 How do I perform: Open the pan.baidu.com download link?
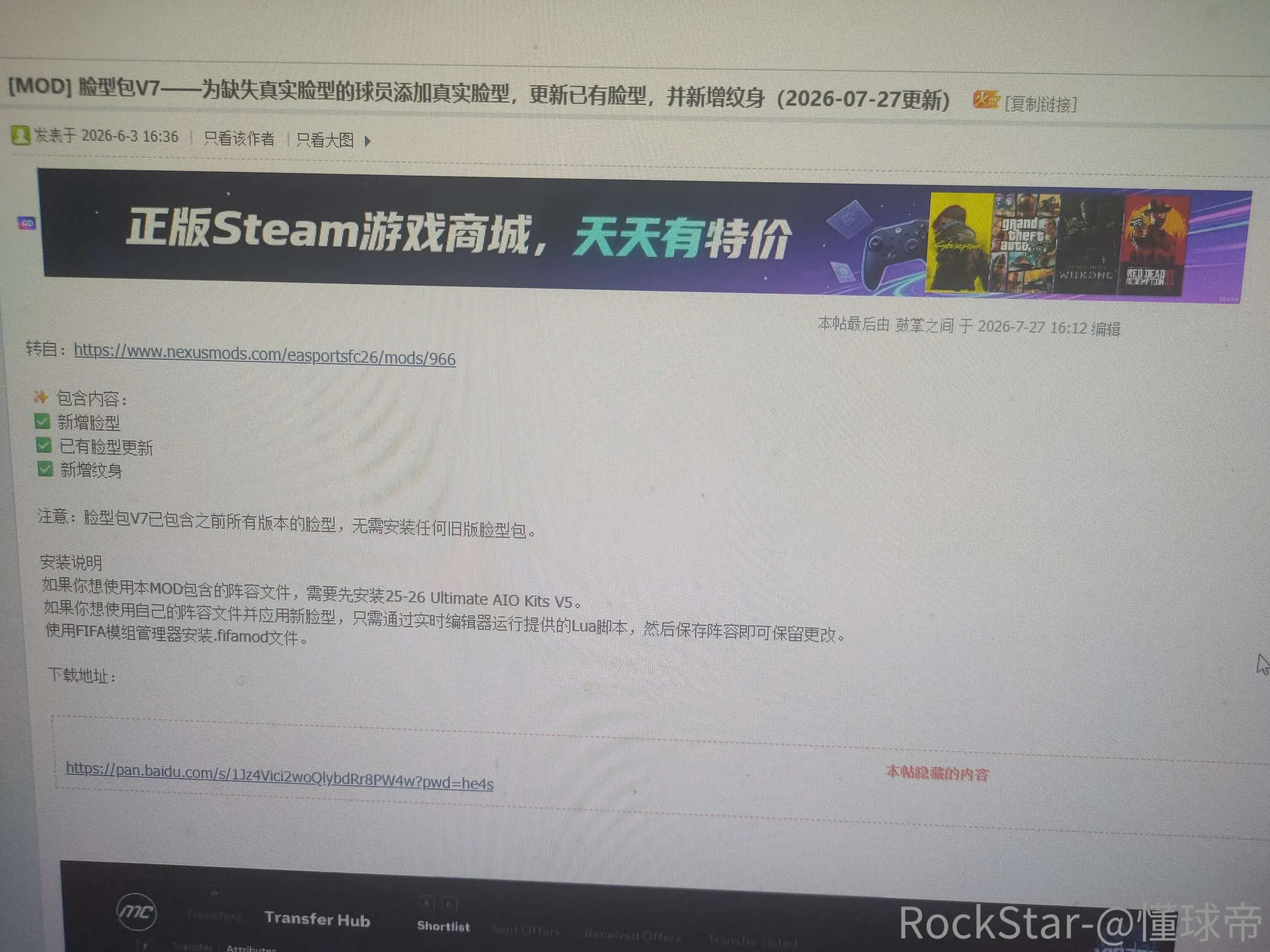(279, 775)
